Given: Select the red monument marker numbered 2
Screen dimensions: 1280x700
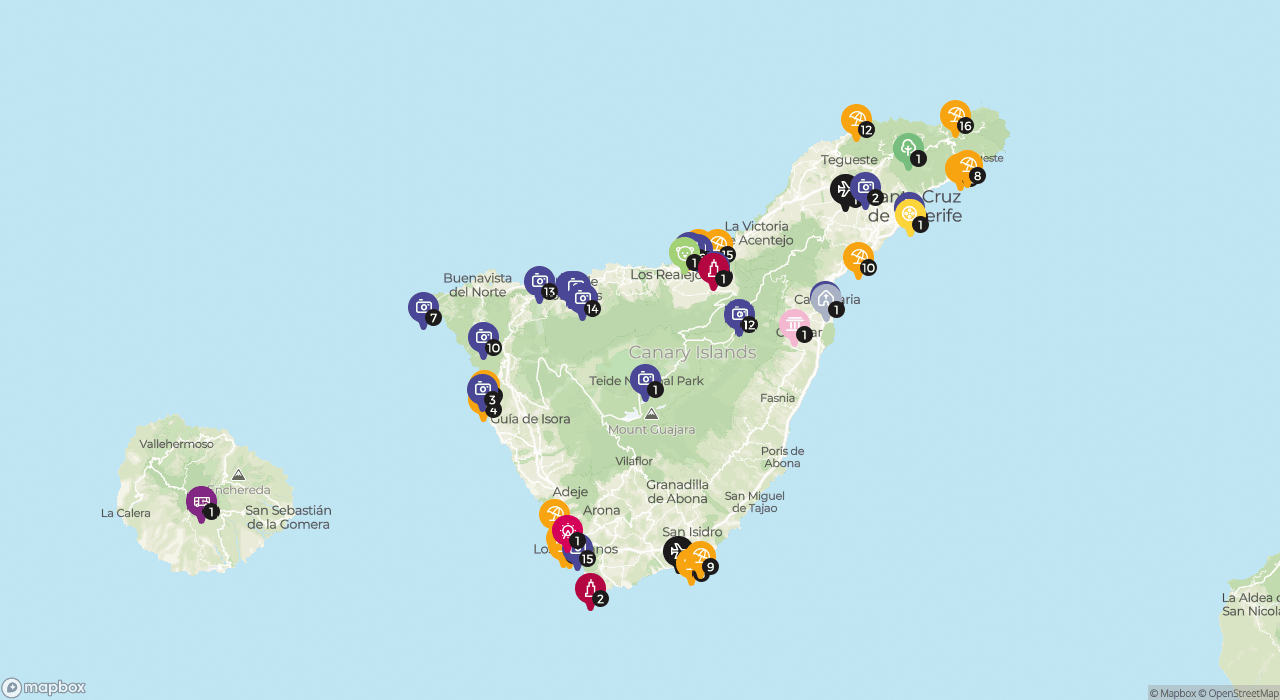Looking at the screenshot, I should click(590, 588).
